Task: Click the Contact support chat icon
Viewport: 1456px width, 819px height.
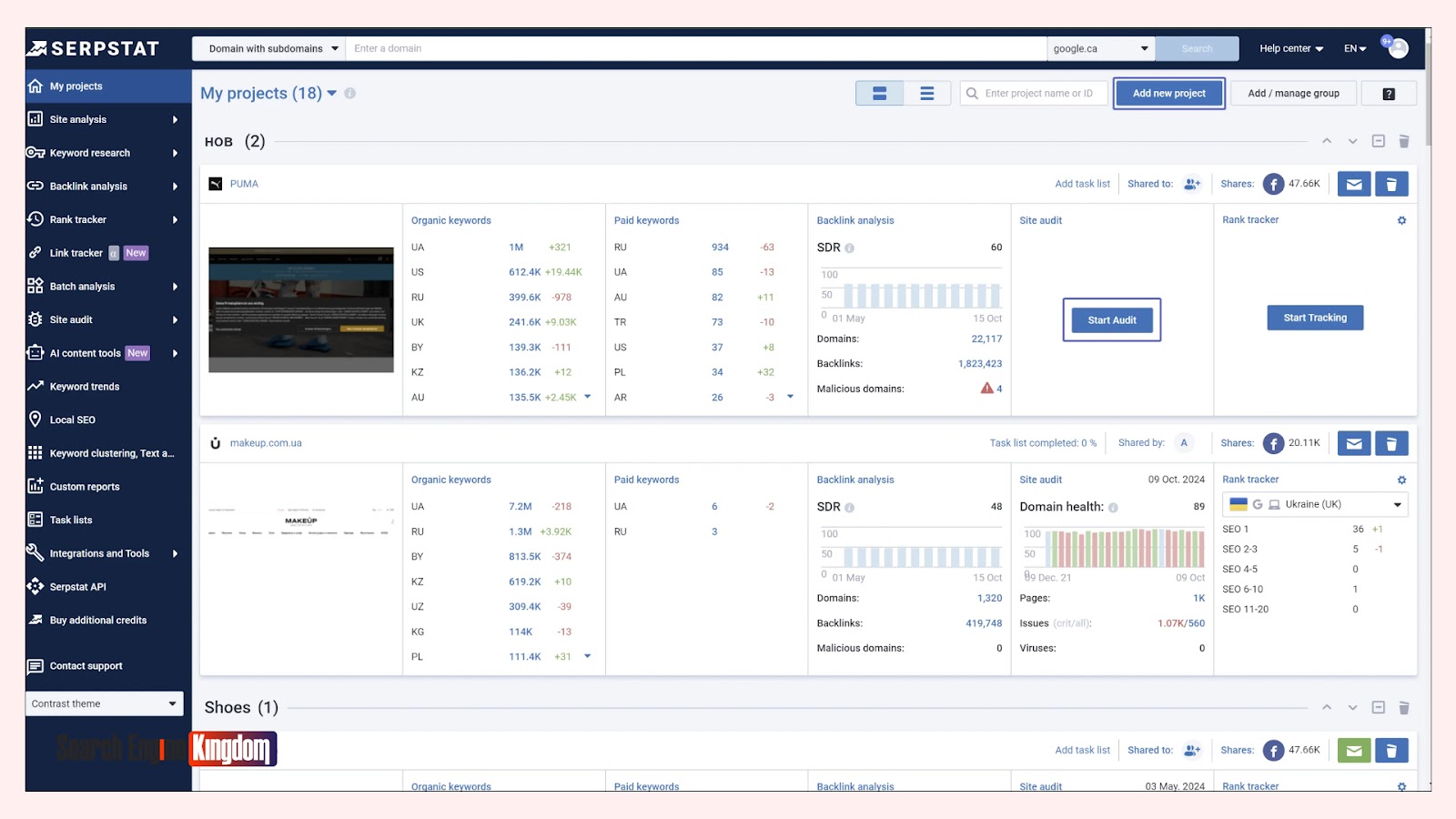Action: pyautogui.click(x=35, y=666)
